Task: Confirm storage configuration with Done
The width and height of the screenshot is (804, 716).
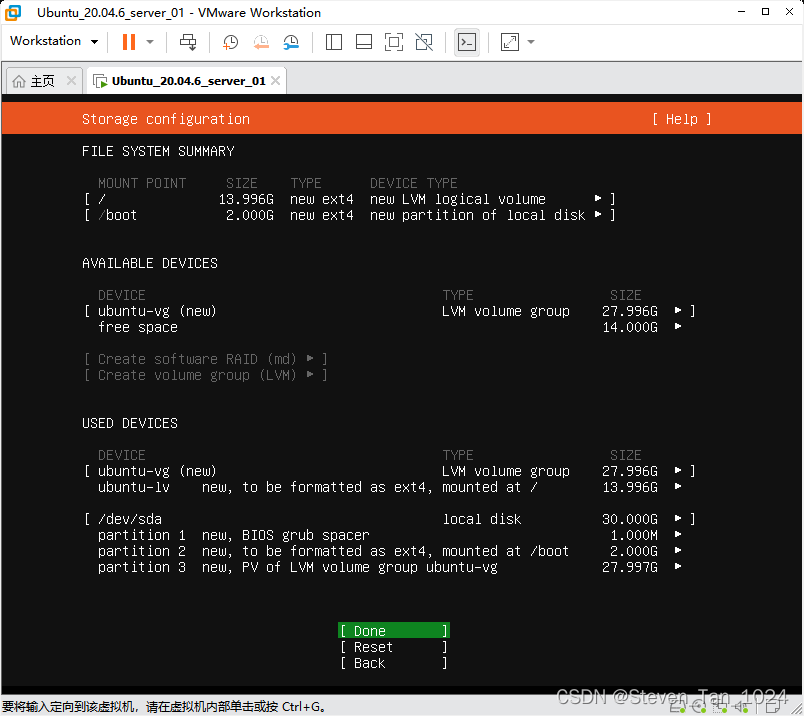Action: coord(394,630)
